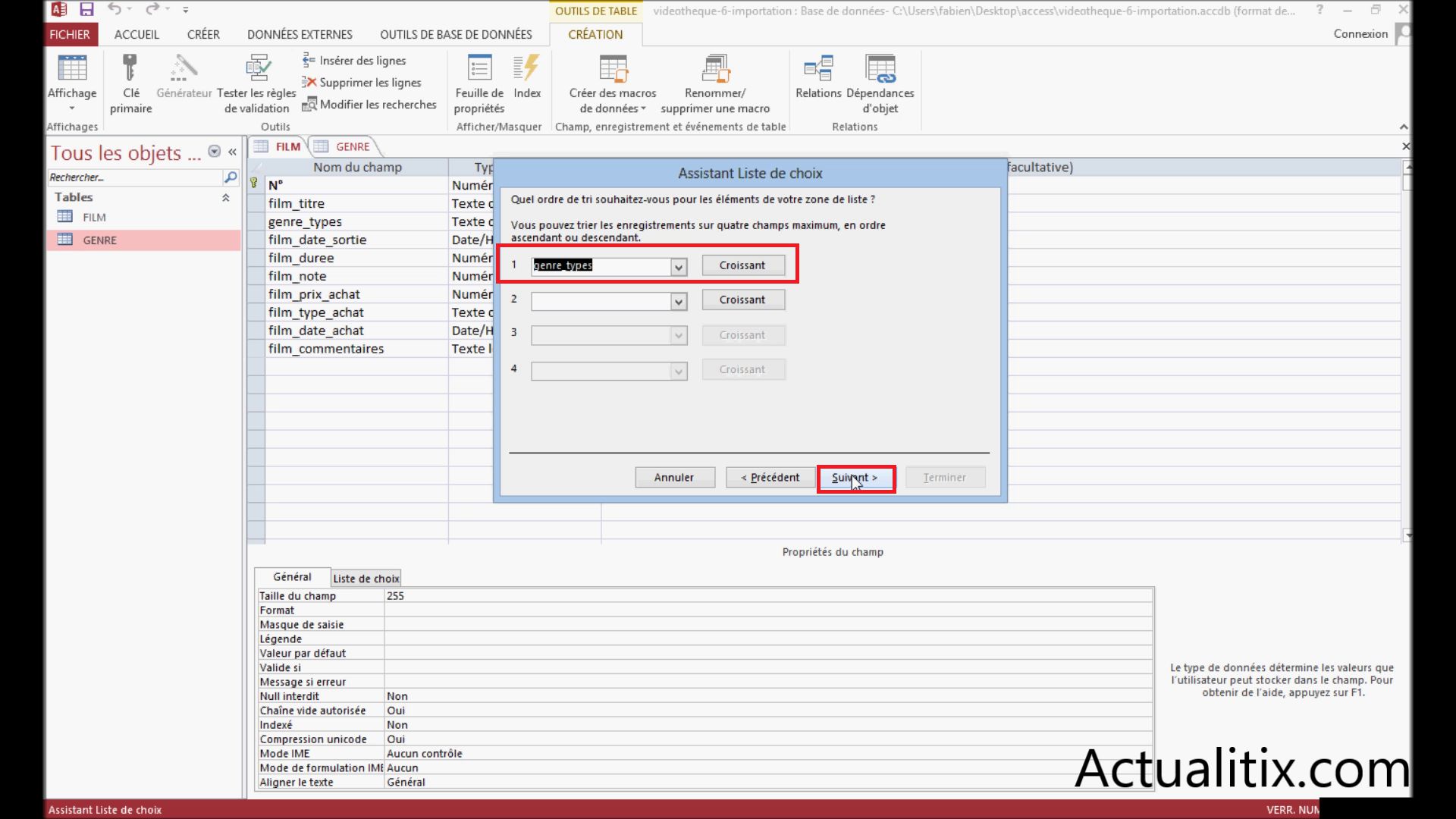Click the search magnifier in the navigation pane
The width and height of the screenshot is (1456, 819).
click(231, 177)
